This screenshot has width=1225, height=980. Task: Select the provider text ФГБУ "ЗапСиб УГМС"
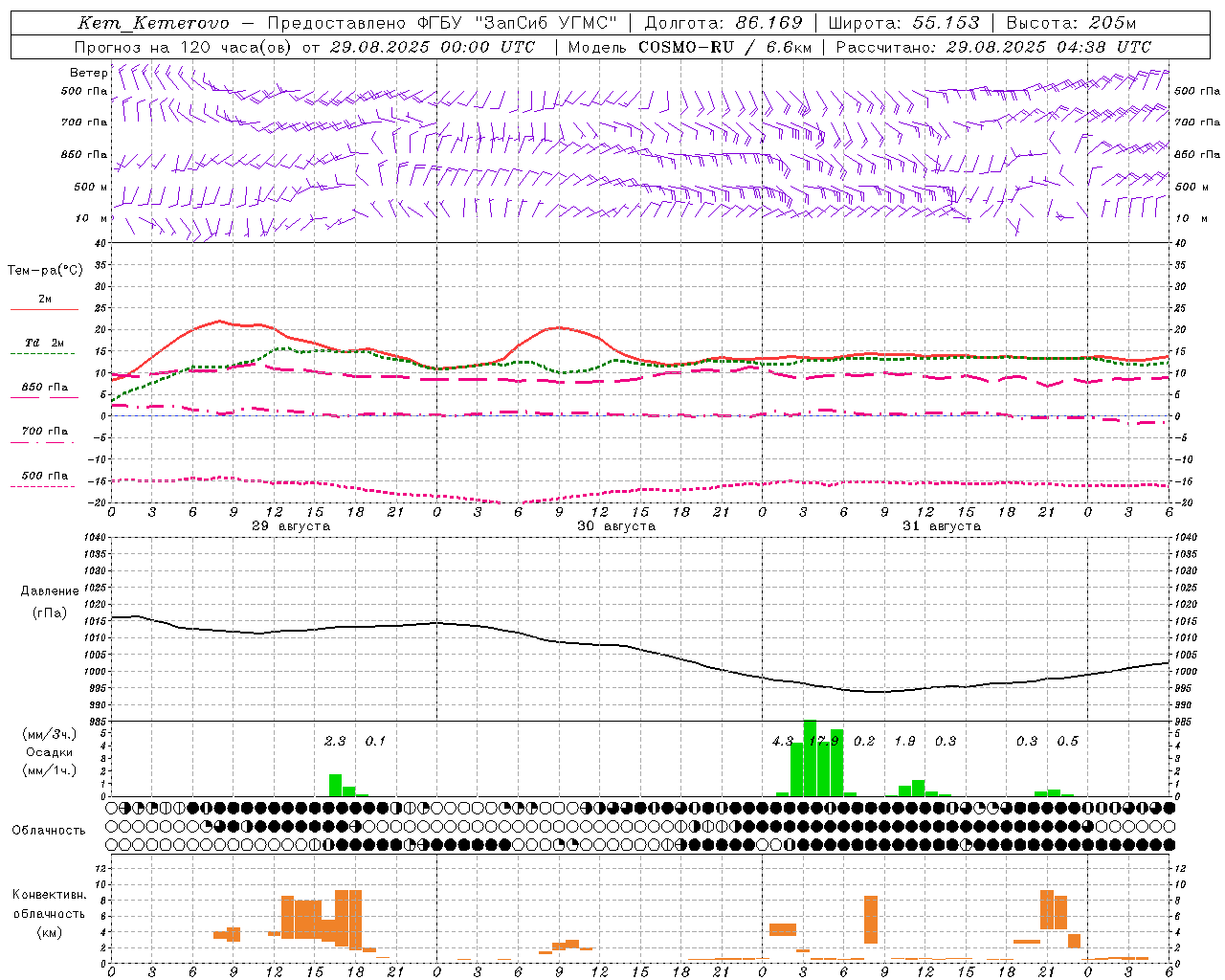(x=518, y=23)
